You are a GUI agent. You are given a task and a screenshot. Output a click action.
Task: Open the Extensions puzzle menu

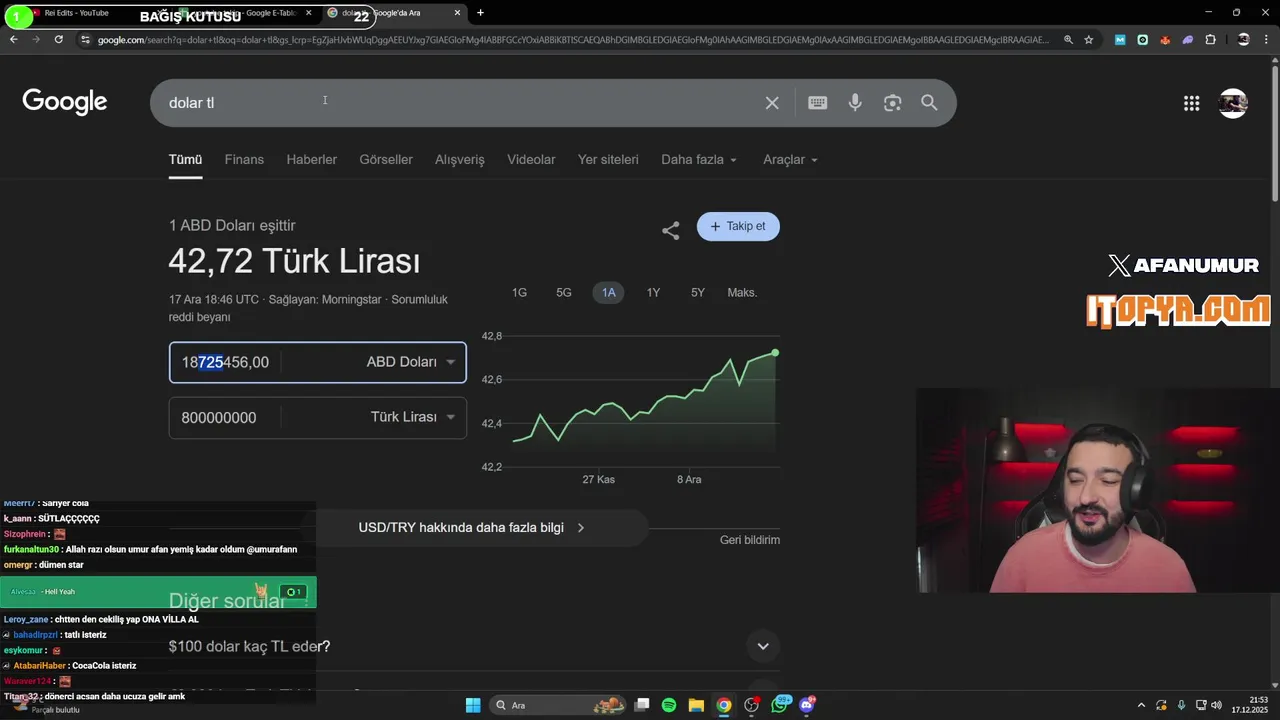coord(1210,39)
